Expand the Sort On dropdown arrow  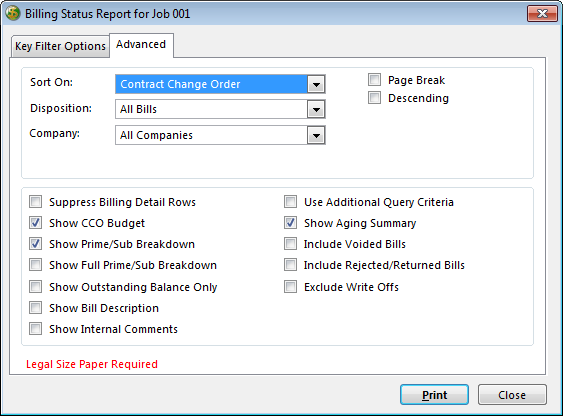click(x=316, y=84)
